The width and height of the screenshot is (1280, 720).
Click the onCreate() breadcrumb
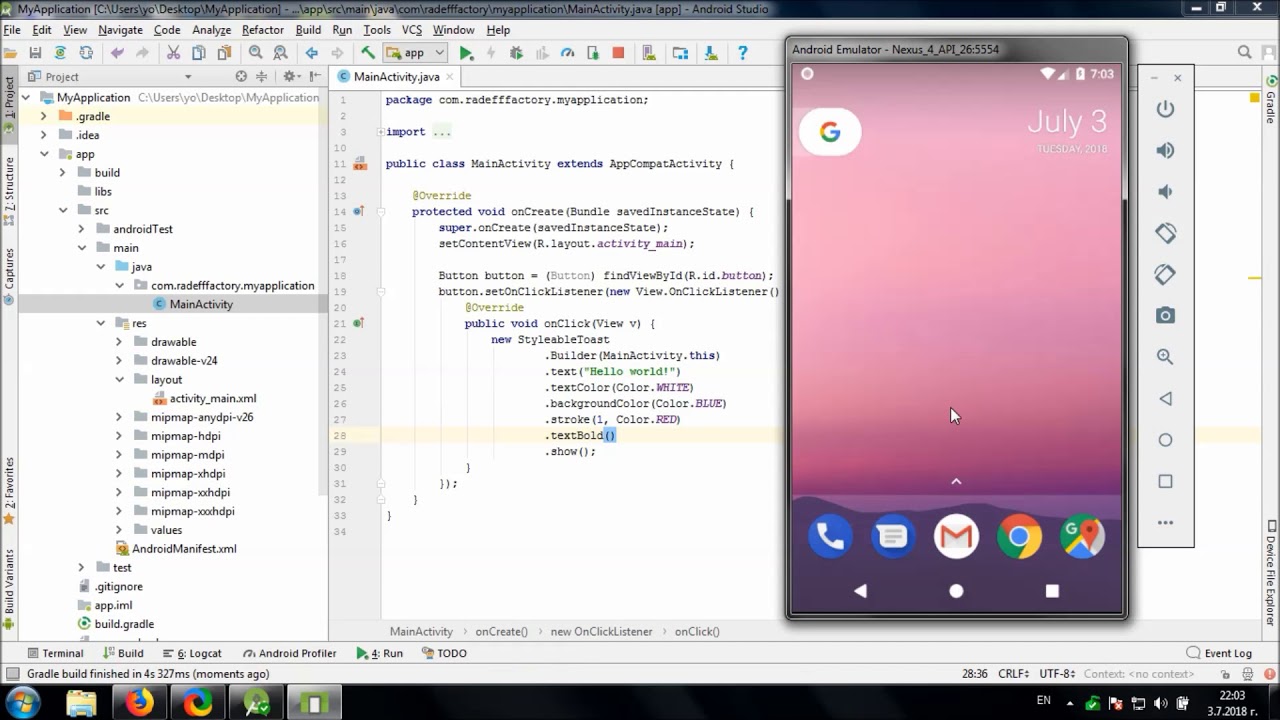[x=501, y=632]
